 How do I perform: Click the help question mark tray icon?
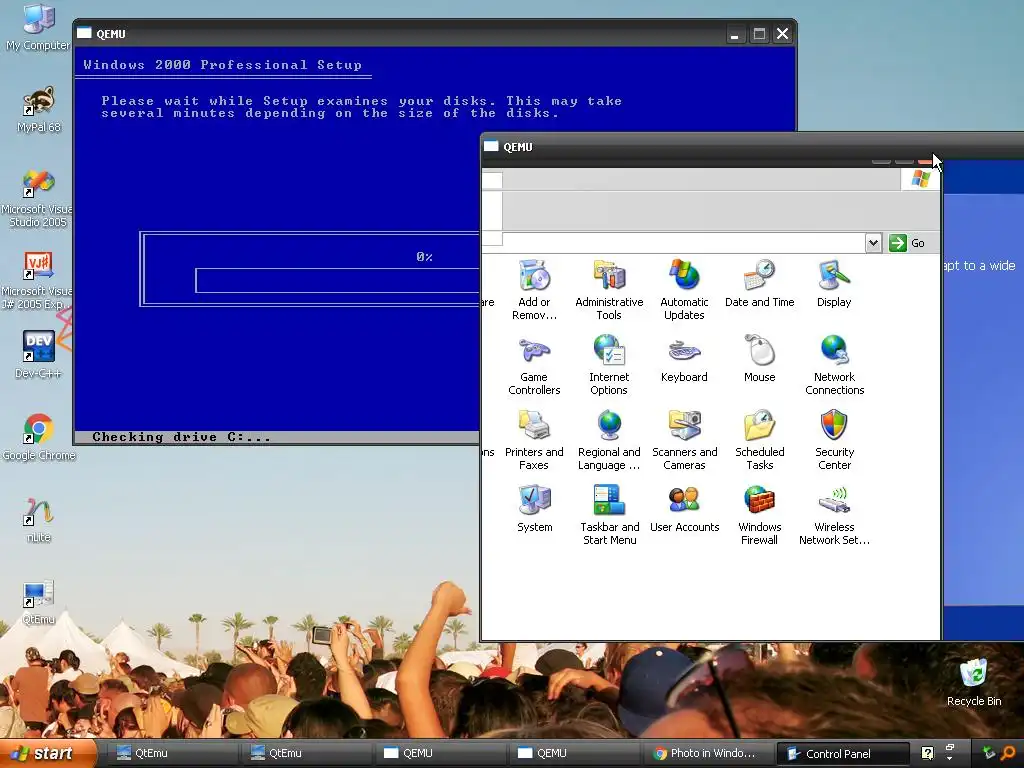click(927, 754)
